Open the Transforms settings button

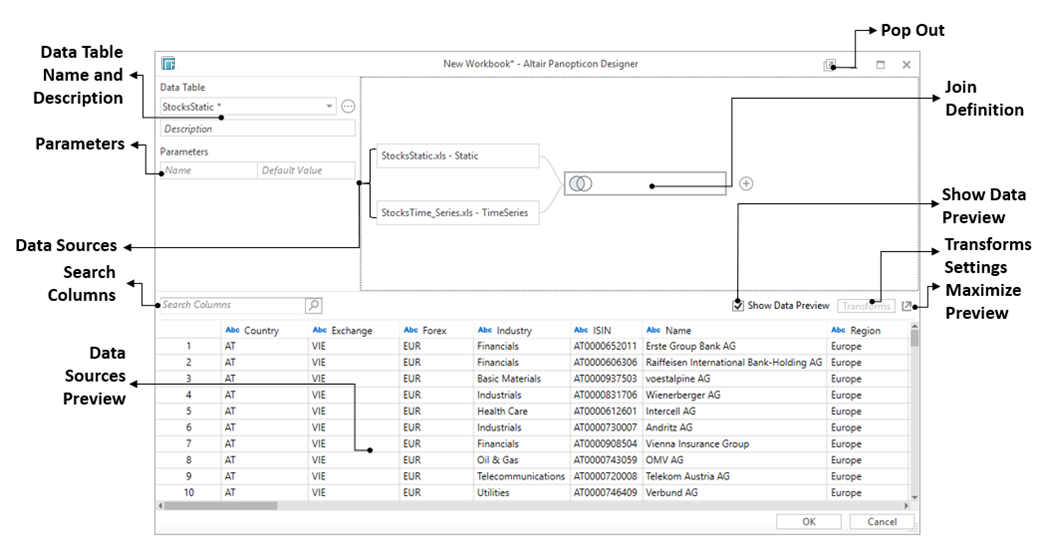tap(865, 306)
